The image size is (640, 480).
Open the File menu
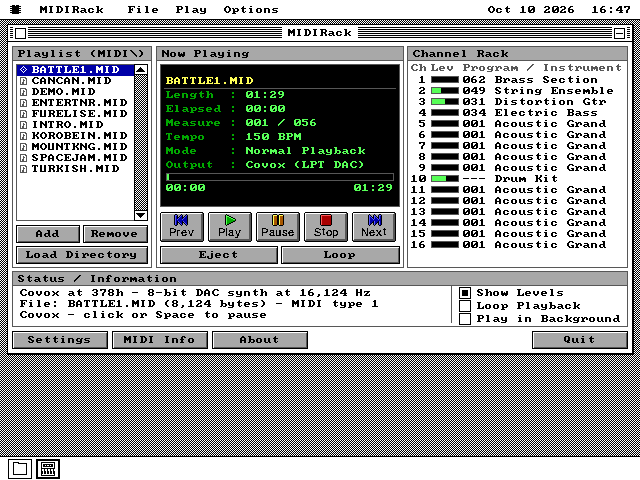pyautogui.click(x=143, y=9)
